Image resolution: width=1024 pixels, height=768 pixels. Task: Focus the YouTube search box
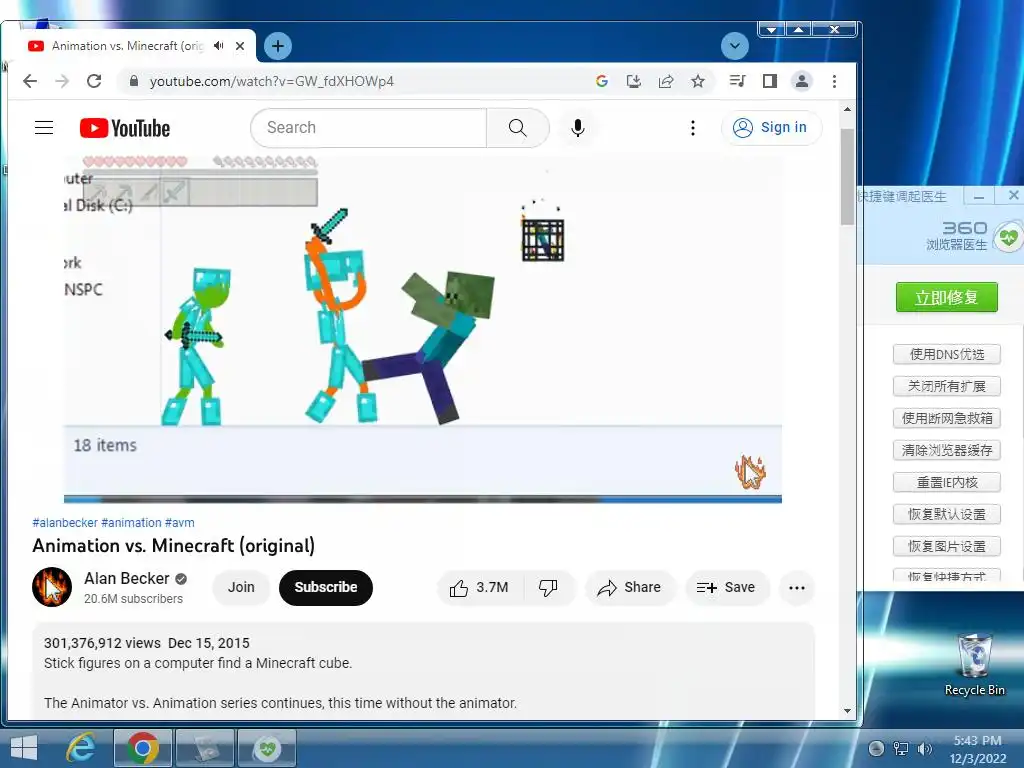tap(368, 127)
